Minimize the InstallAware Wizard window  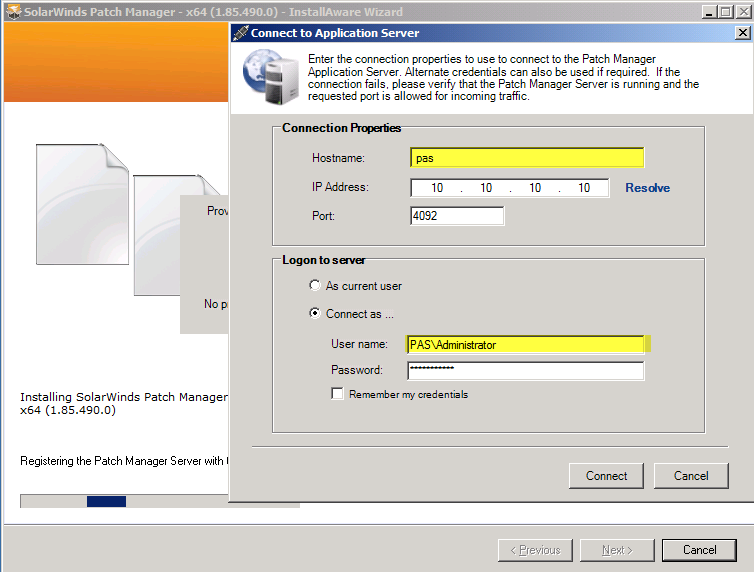(x=709, y=12)
